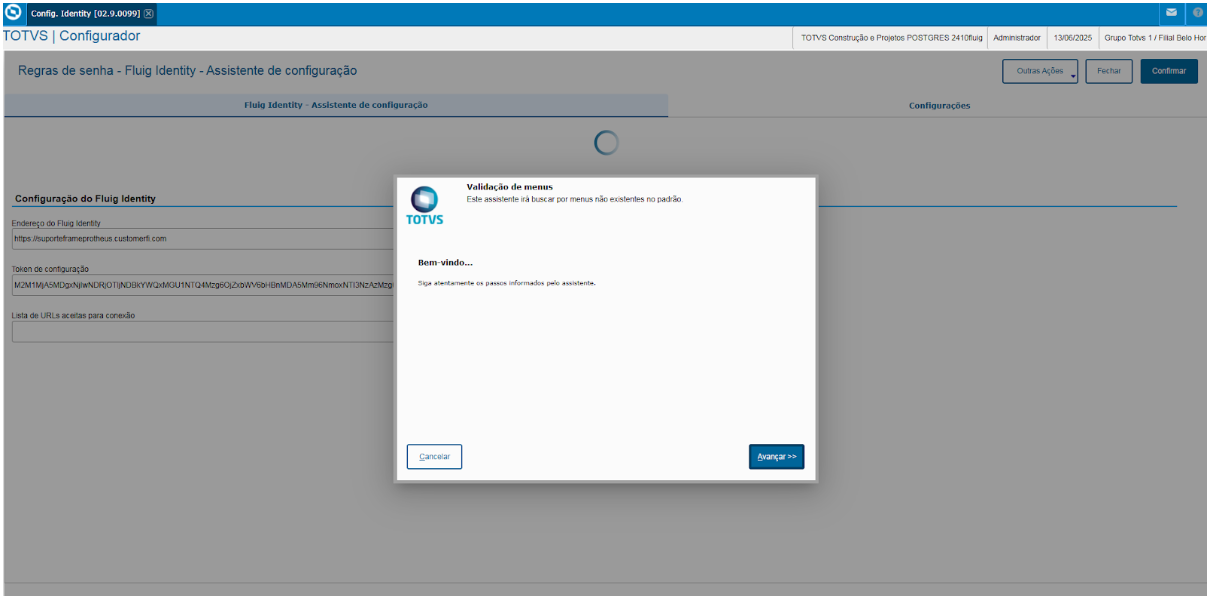
Task: Click the Lista de URLs aceitas field
Action: (x=203, y=331)
